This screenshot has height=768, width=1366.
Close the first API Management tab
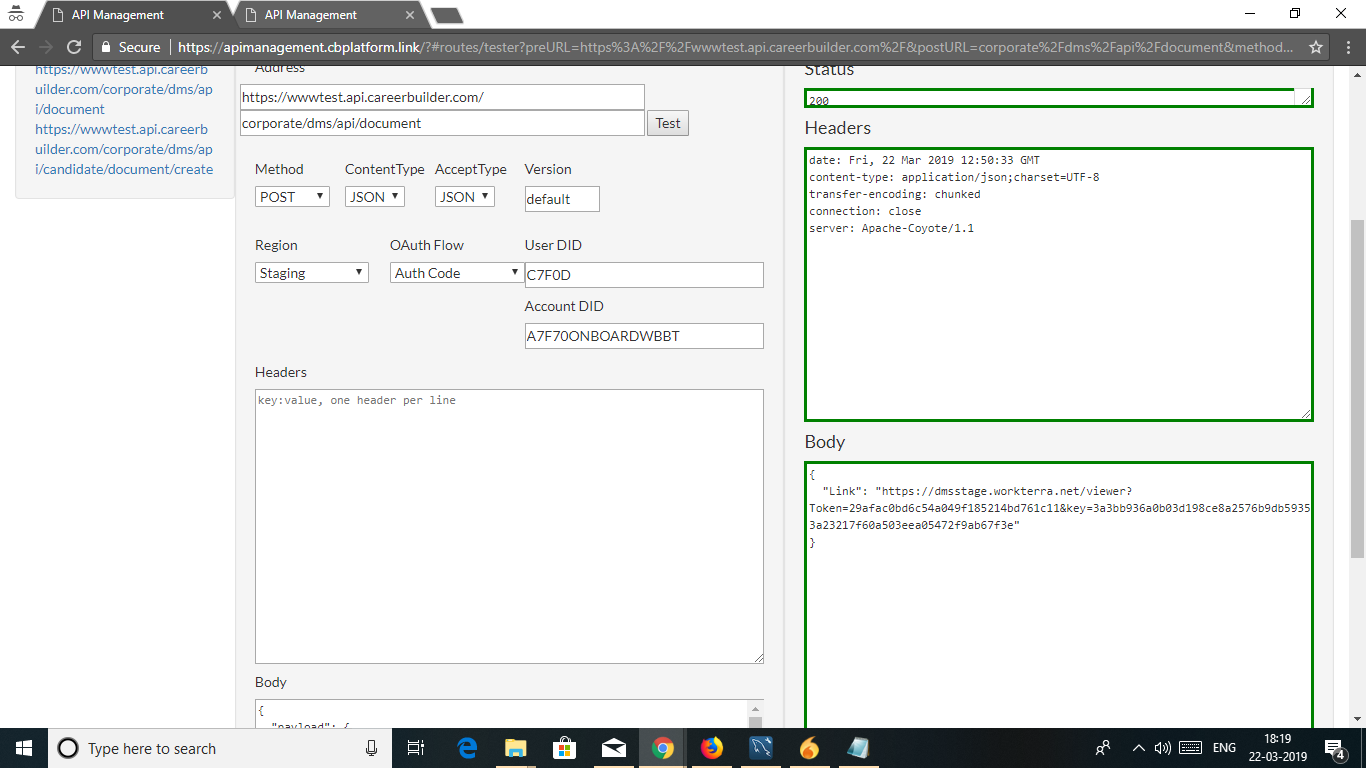[217, 15]
